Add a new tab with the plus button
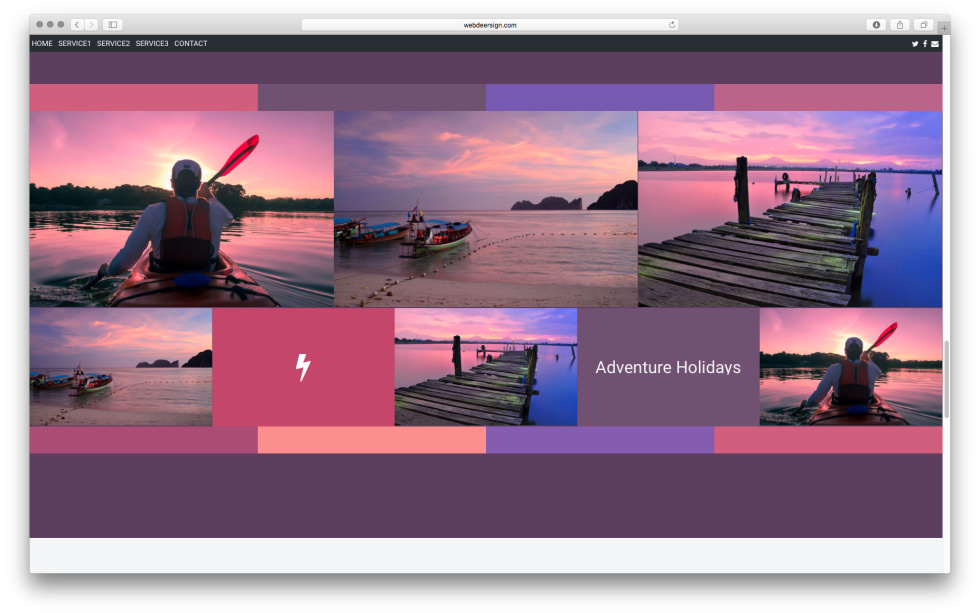The width and height of the screenshot is (980, 613). point(944,28)
